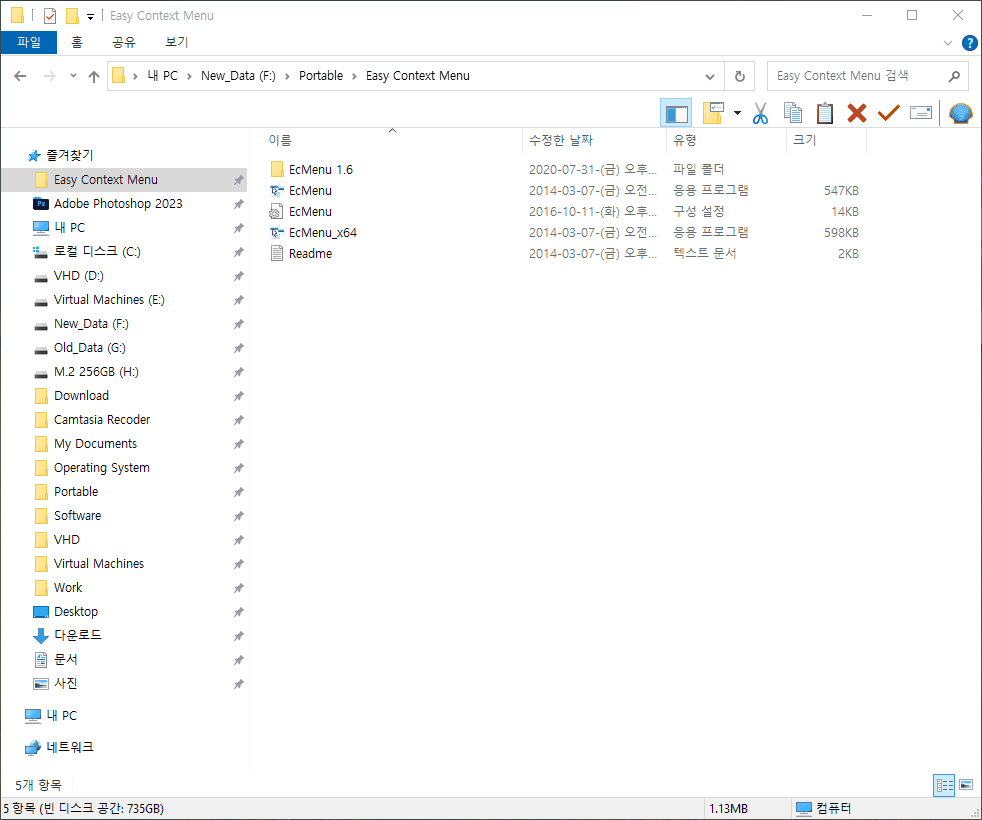Expand the address bar history dropdown
Viewport: 982px width, 820px height.
710,76
